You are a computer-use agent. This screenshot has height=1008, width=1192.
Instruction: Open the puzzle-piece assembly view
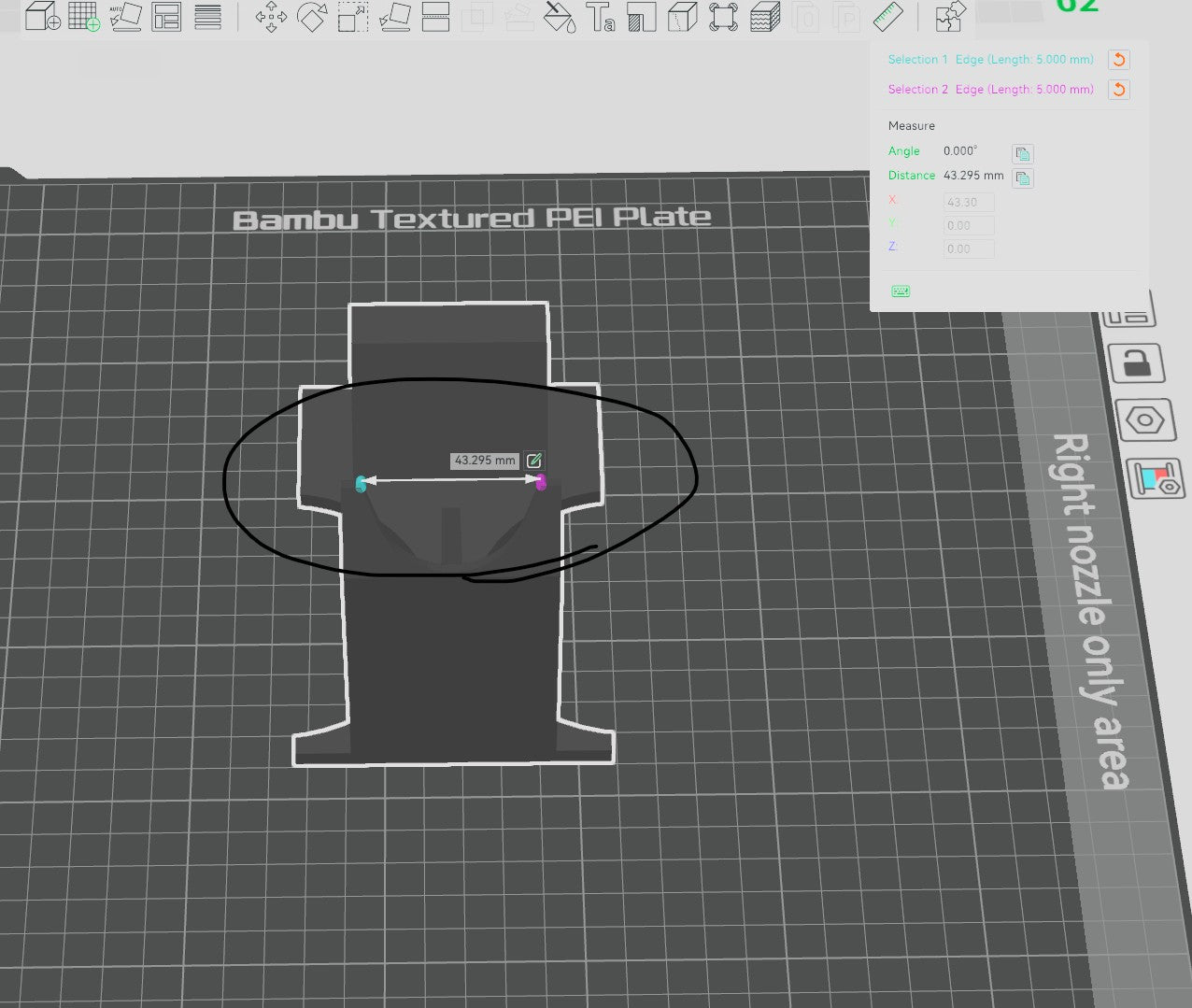[950, 16]
